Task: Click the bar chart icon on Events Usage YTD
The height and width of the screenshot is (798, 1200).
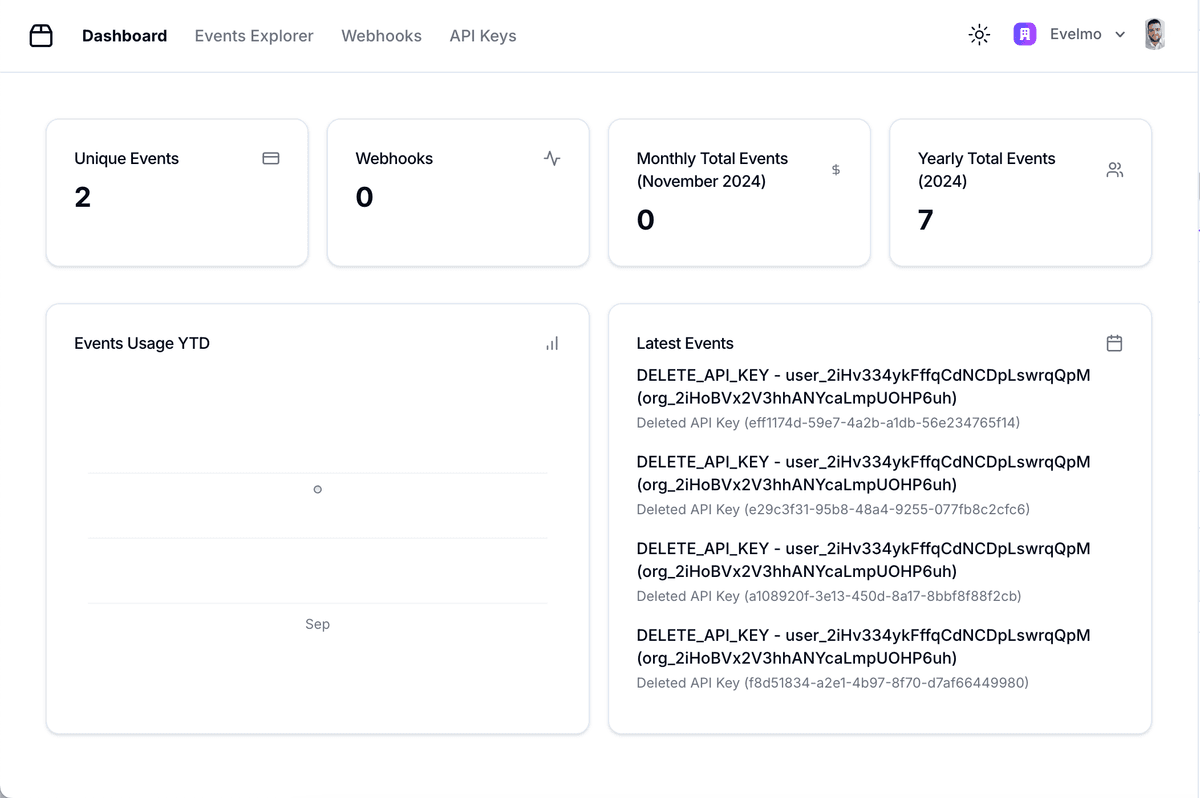Action: click(x=551, y=343)
